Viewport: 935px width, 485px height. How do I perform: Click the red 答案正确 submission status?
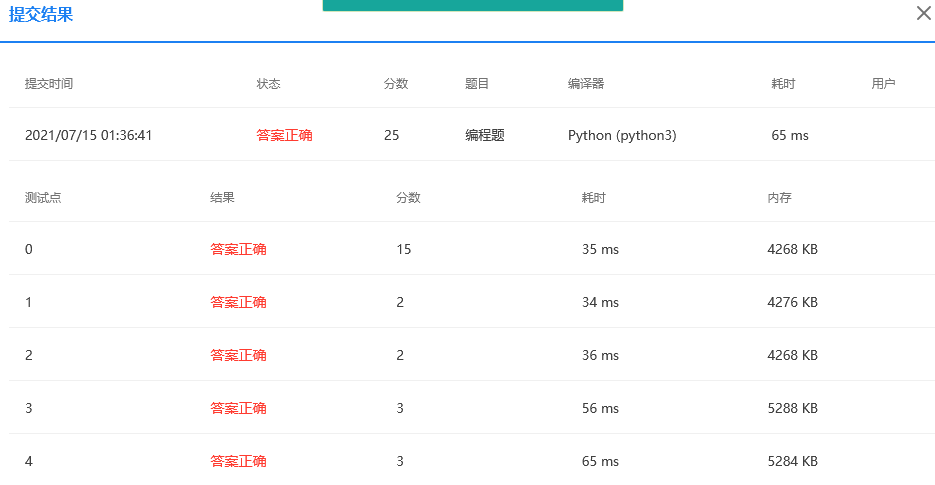tap(284, 135)
